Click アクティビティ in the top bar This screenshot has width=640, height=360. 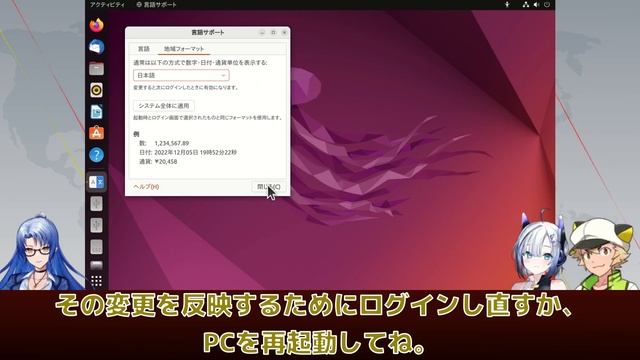coord(107,4)
